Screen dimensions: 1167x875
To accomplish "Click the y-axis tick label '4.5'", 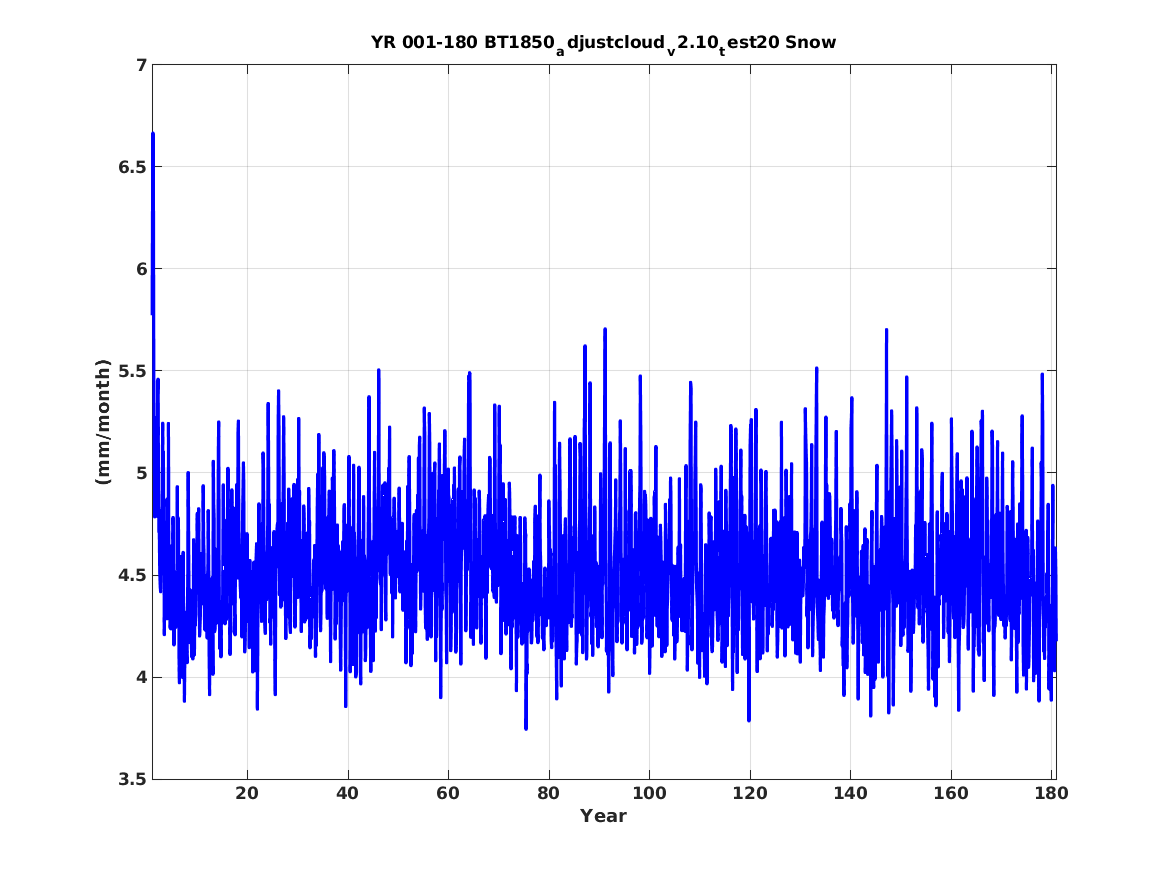I will (x=132, y=576).
